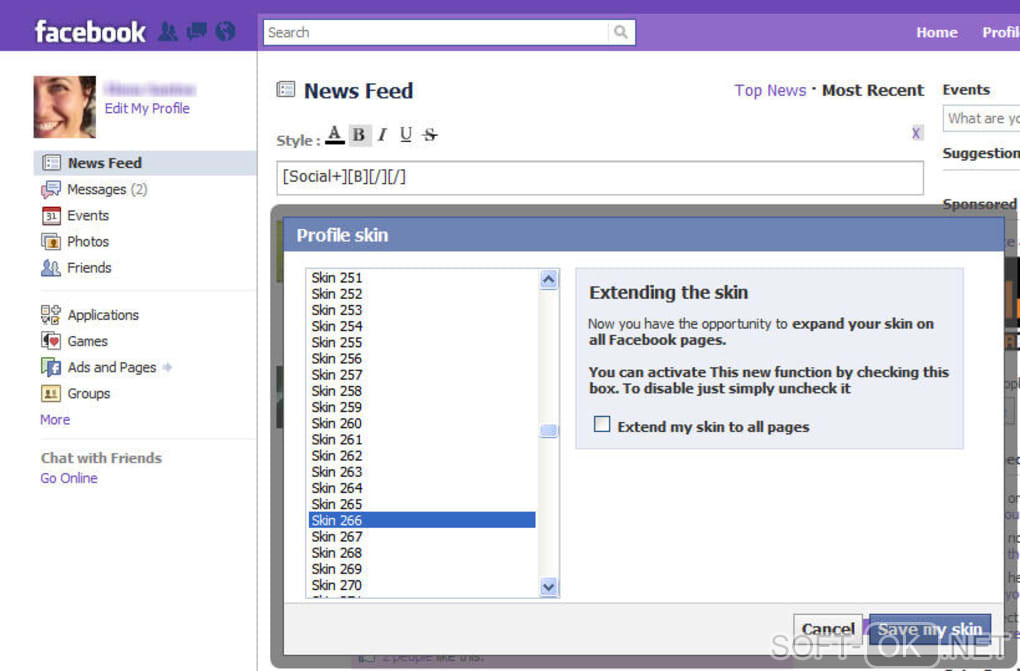Screen dimensions: 1020x671
Task: Select Skin 253 in the list
Action: 422,310
